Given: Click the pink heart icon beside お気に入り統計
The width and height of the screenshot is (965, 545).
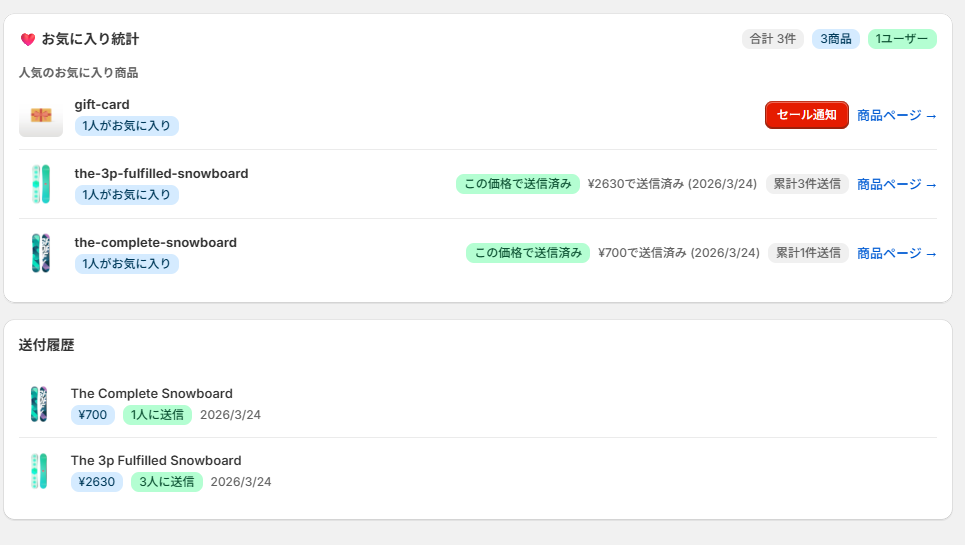Looking at the screenshot, I should pos(27,40).
